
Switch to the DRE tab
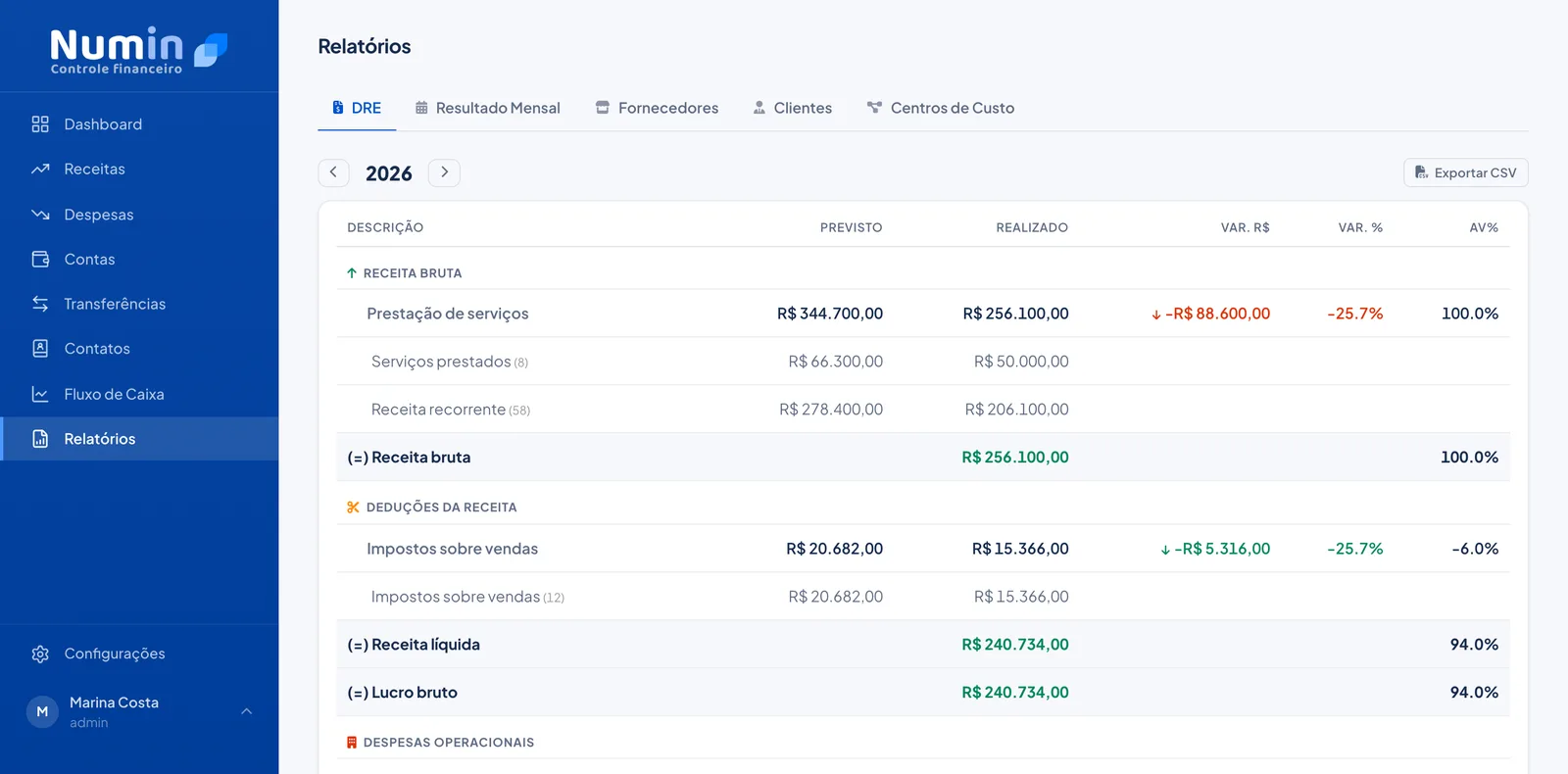click(357, 108)
